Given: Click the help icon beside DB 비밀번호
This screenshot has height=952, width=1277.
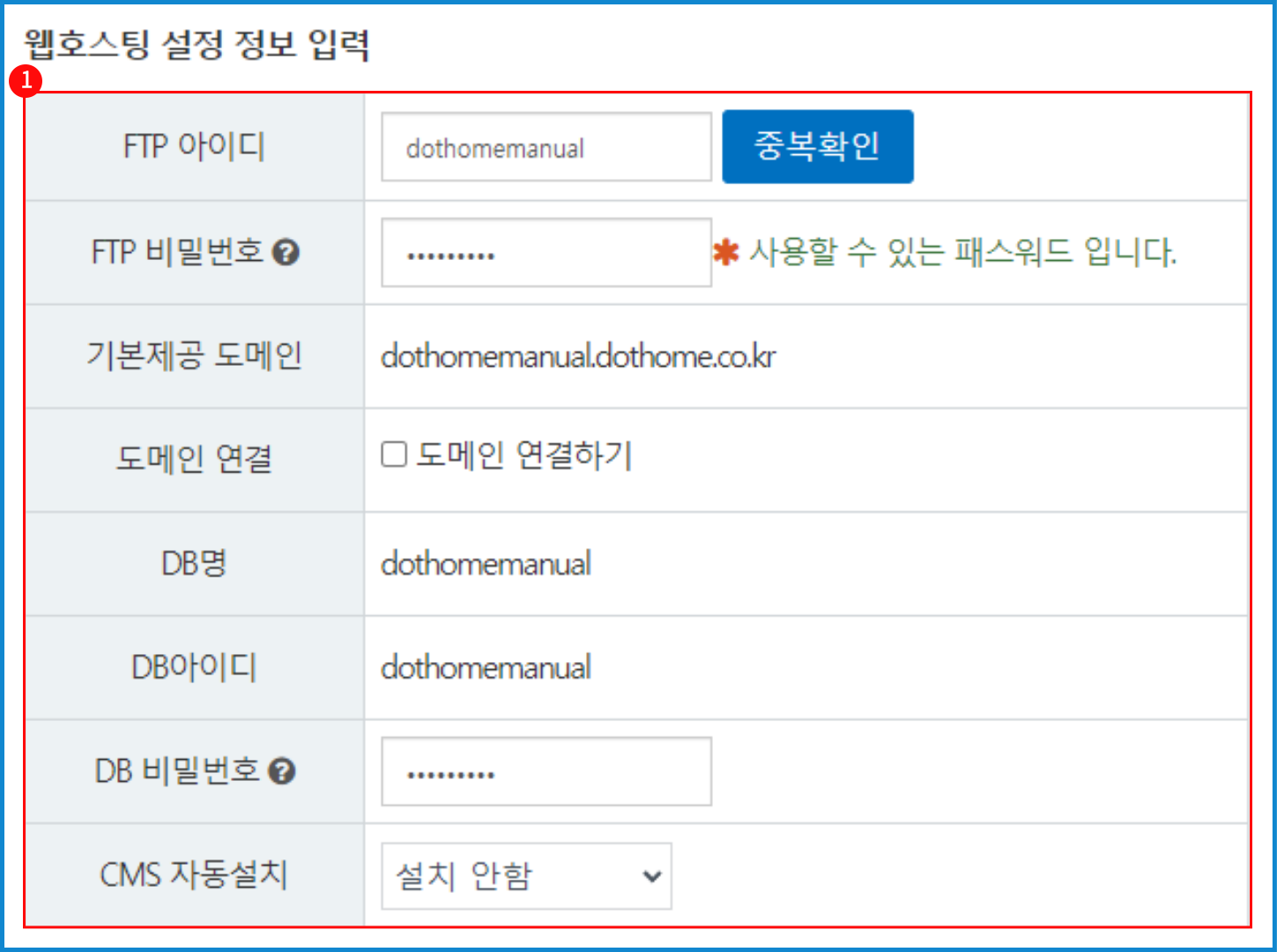Looking at the screenshot, I should tap(282, 772).
